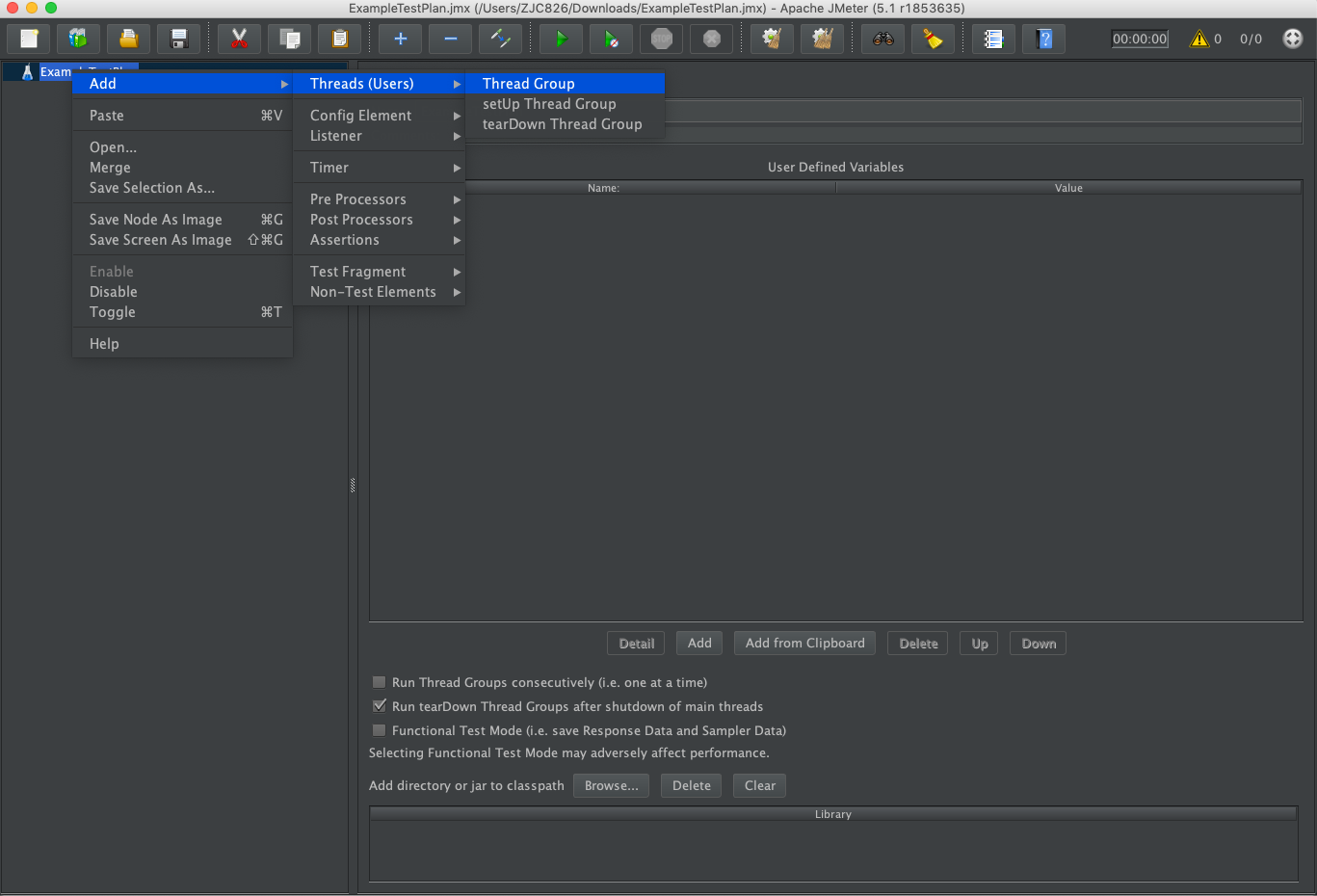Viewport: 1317px width, 896px height.
Task: Select Save Screen As Image
Action: coord(182,240)
